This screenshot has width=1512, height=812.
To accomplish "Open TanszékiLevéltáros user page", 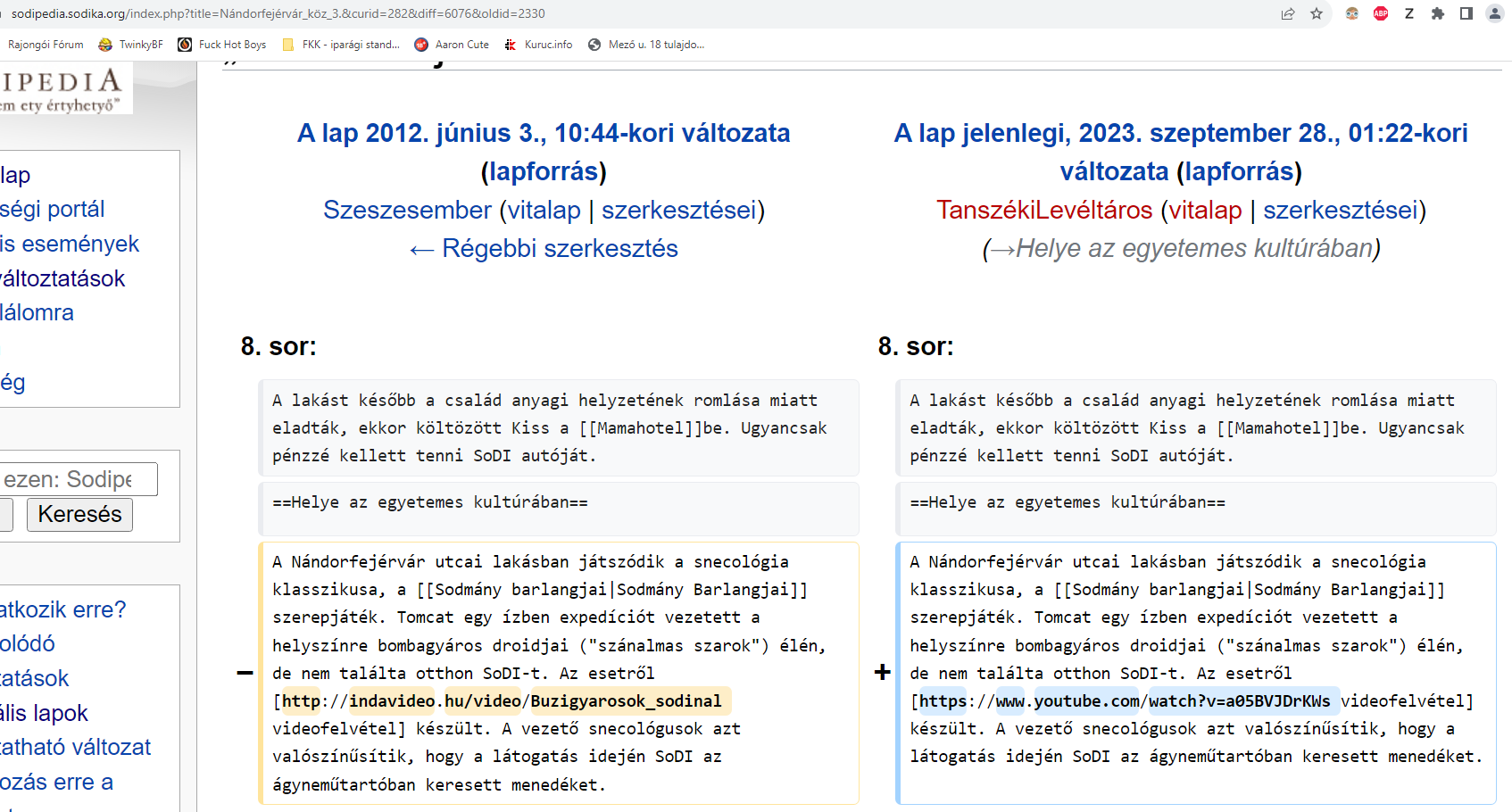I will pyautogui.click(x=1044, y=210).
